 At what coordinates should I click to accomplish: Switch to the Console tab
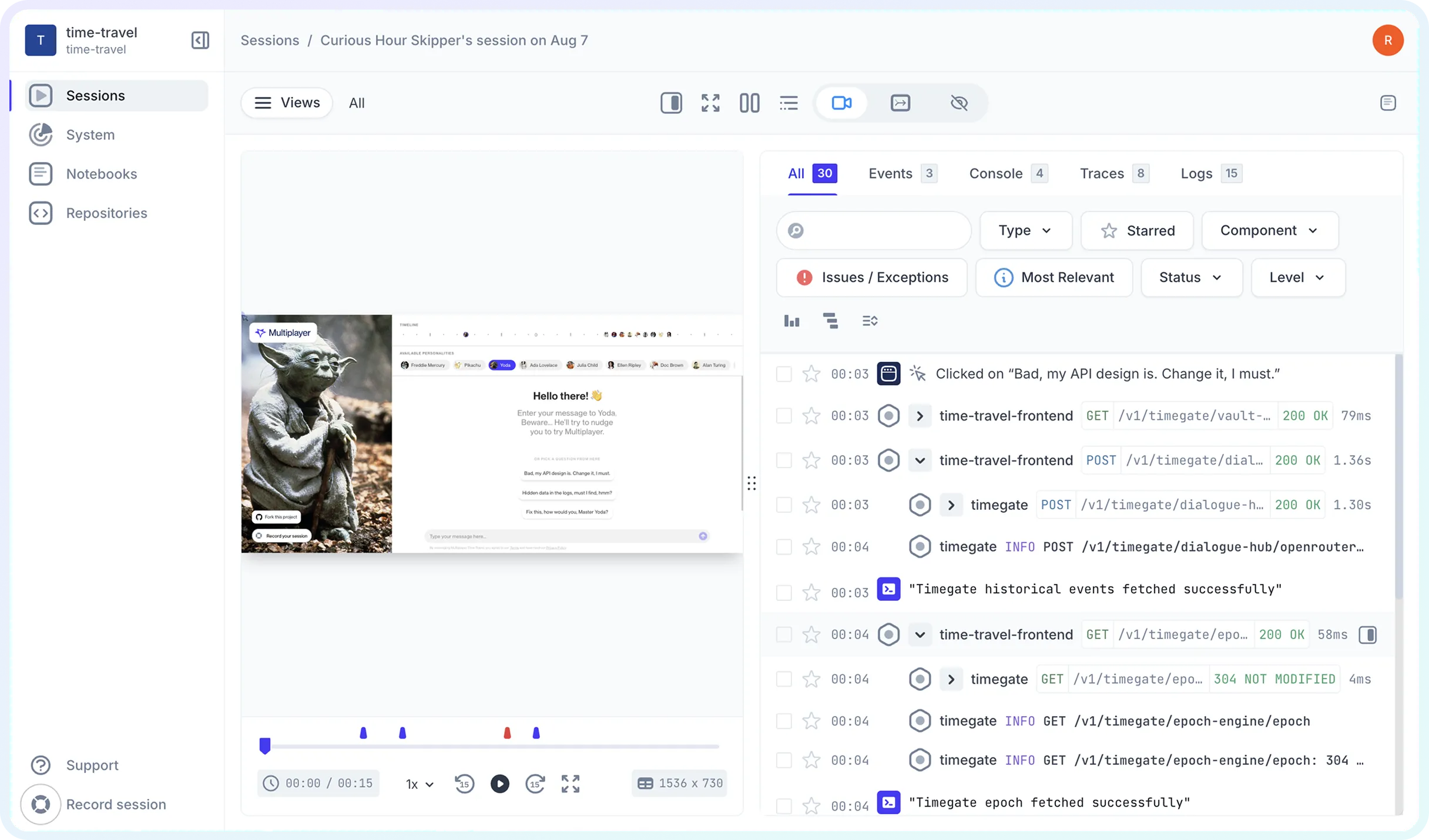[x=1008, y=173]
